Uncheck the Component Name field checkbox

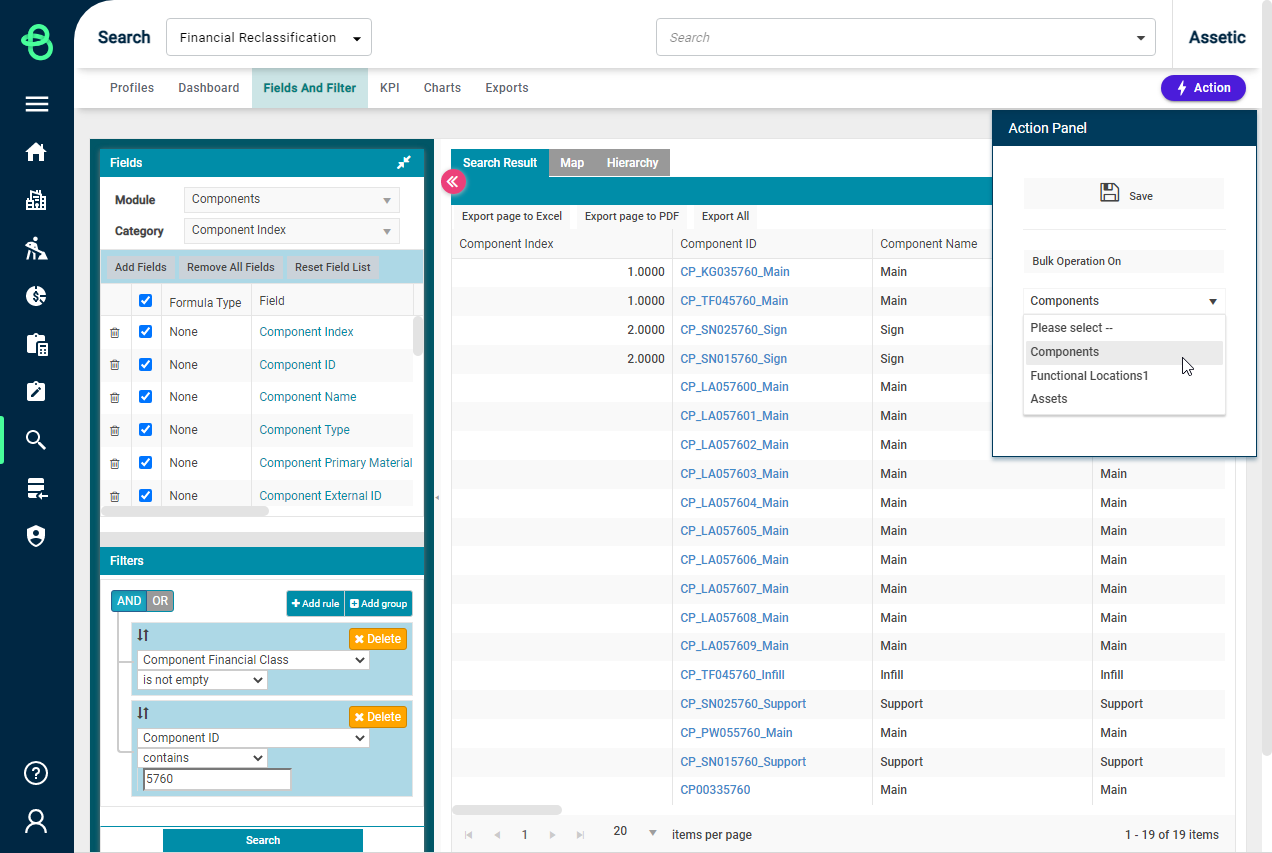pos(145,397)
